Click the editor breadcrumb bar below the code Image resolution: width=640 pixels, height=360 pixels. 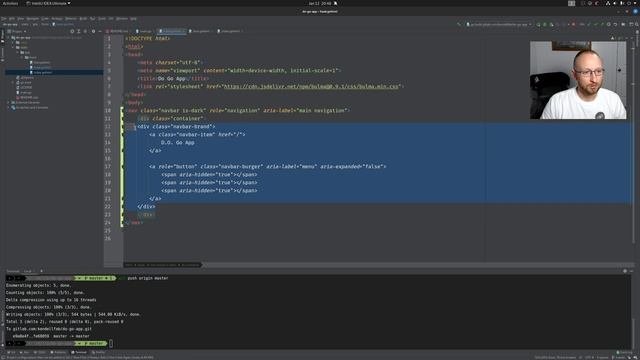pos(162,265)
